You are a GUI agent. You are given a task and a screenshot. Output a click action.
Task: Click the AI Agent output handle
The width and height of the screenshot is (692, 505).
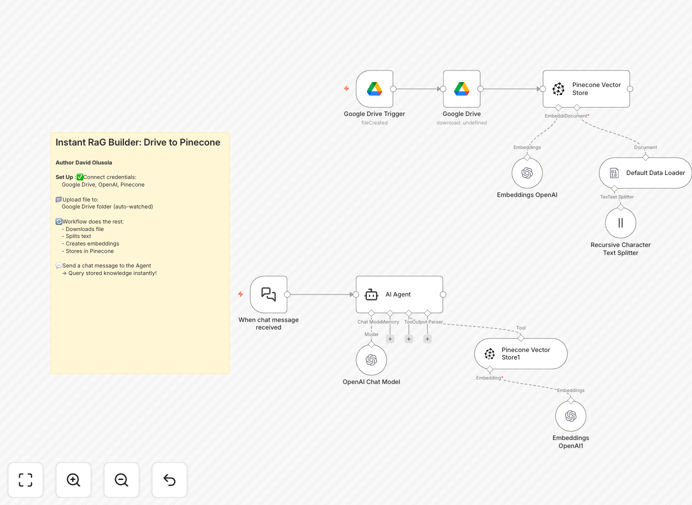click(x=443, y=294)
